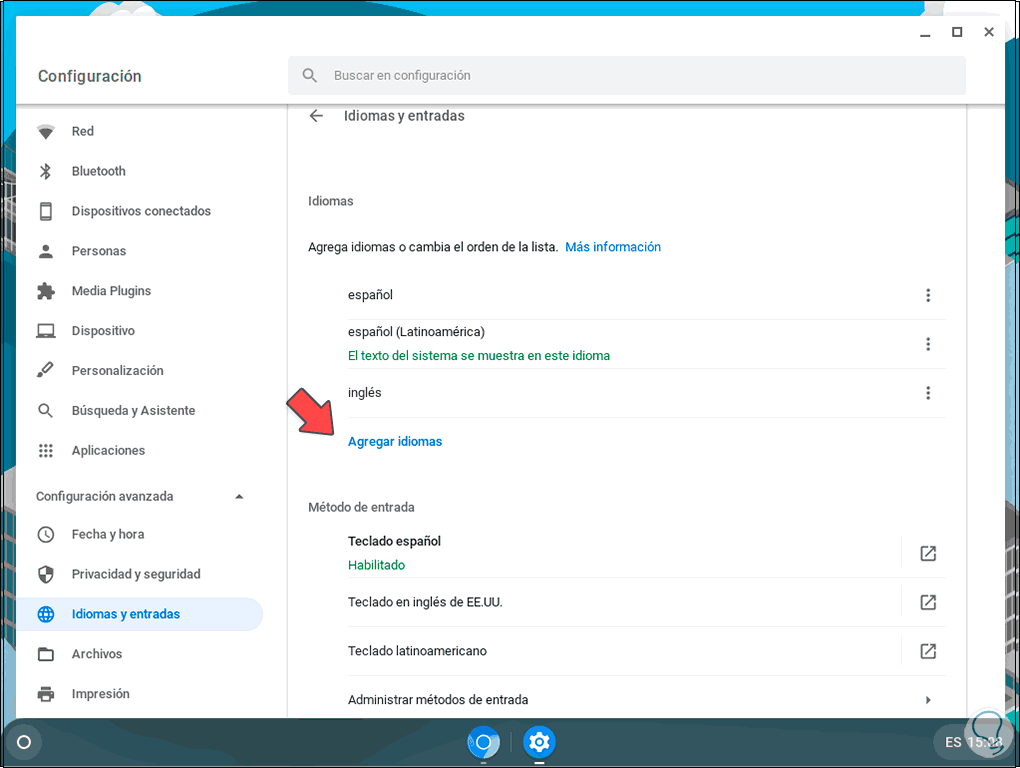The image size is (1020, 768).
Task: Open Teclado español settings external link icon
Action: pos(928,553)
